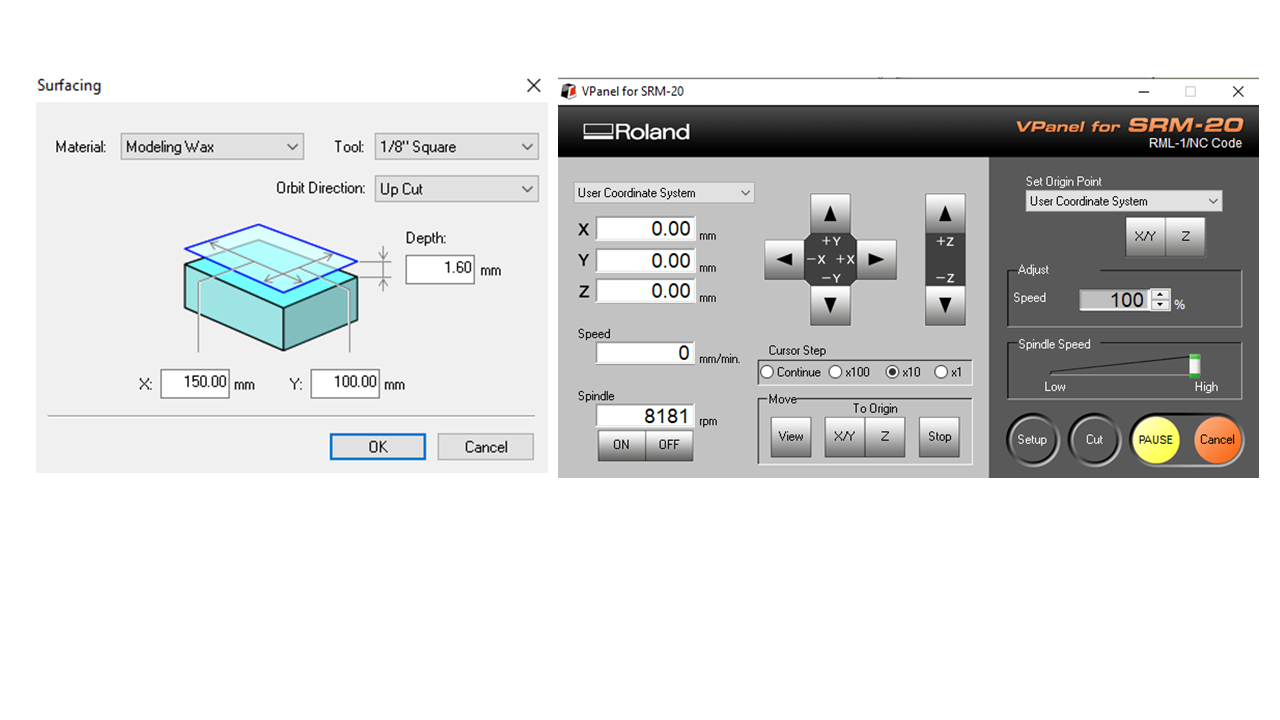Click the surfacing Depth input field

point(440,269)
